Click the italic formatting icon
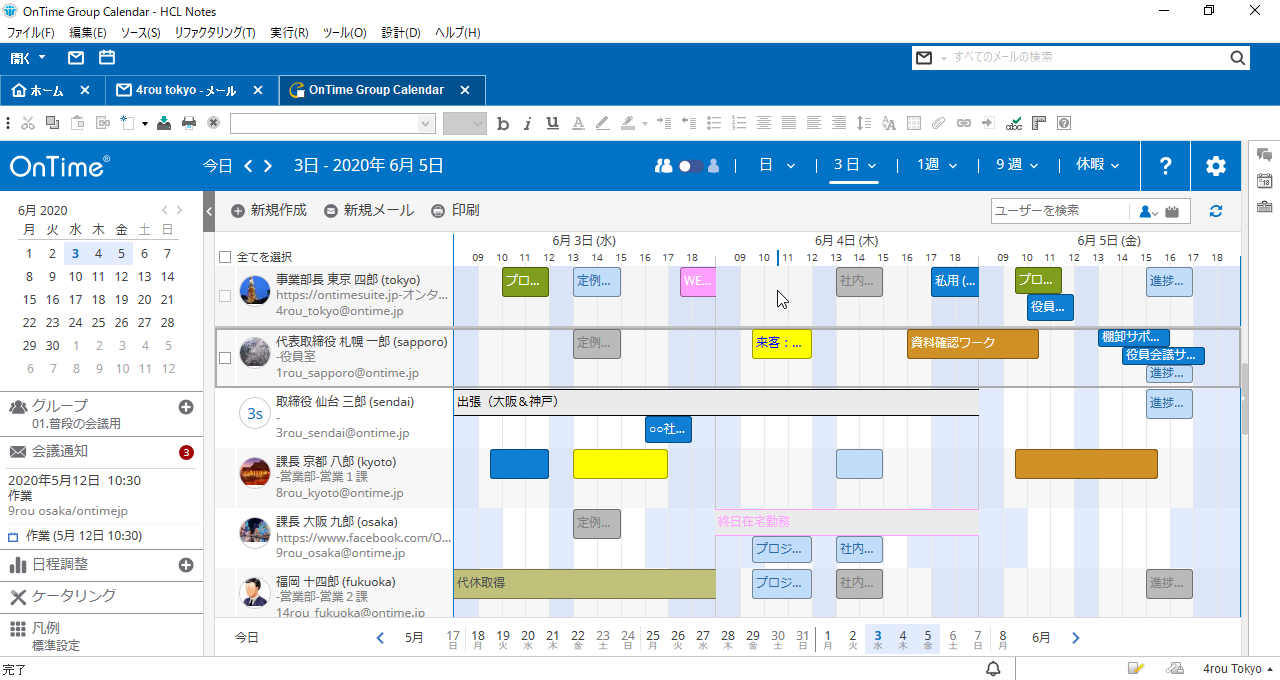This screenshot has width=1280, height=680. 528,123
